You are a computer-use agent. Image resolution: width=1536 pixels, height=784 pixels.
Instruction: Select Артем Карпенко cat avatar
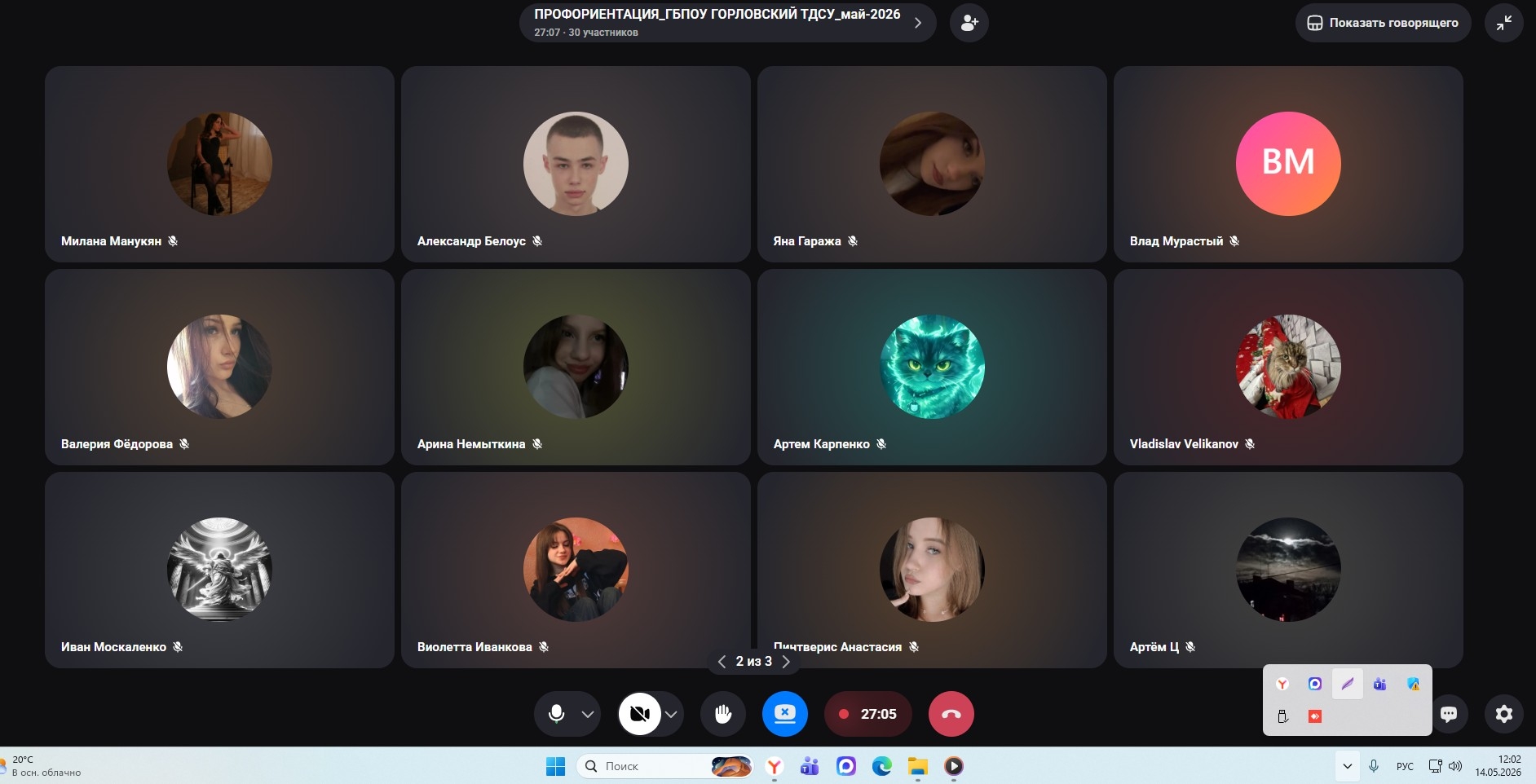click(x=932, y=367)
